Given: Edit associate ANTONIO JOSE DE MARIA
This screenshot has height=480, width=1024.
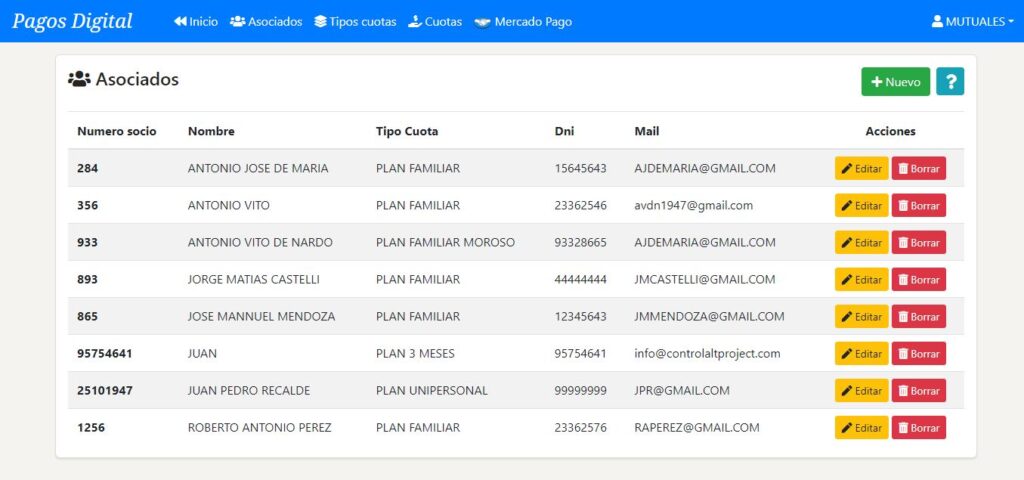Looking at the screenshot, I should click(x=861, y=169).
